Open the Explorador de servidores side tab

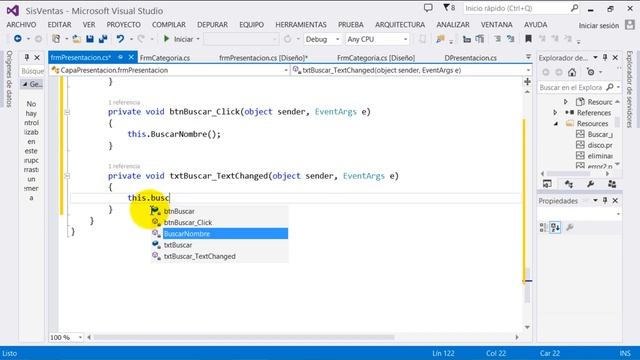coord(629,89)
